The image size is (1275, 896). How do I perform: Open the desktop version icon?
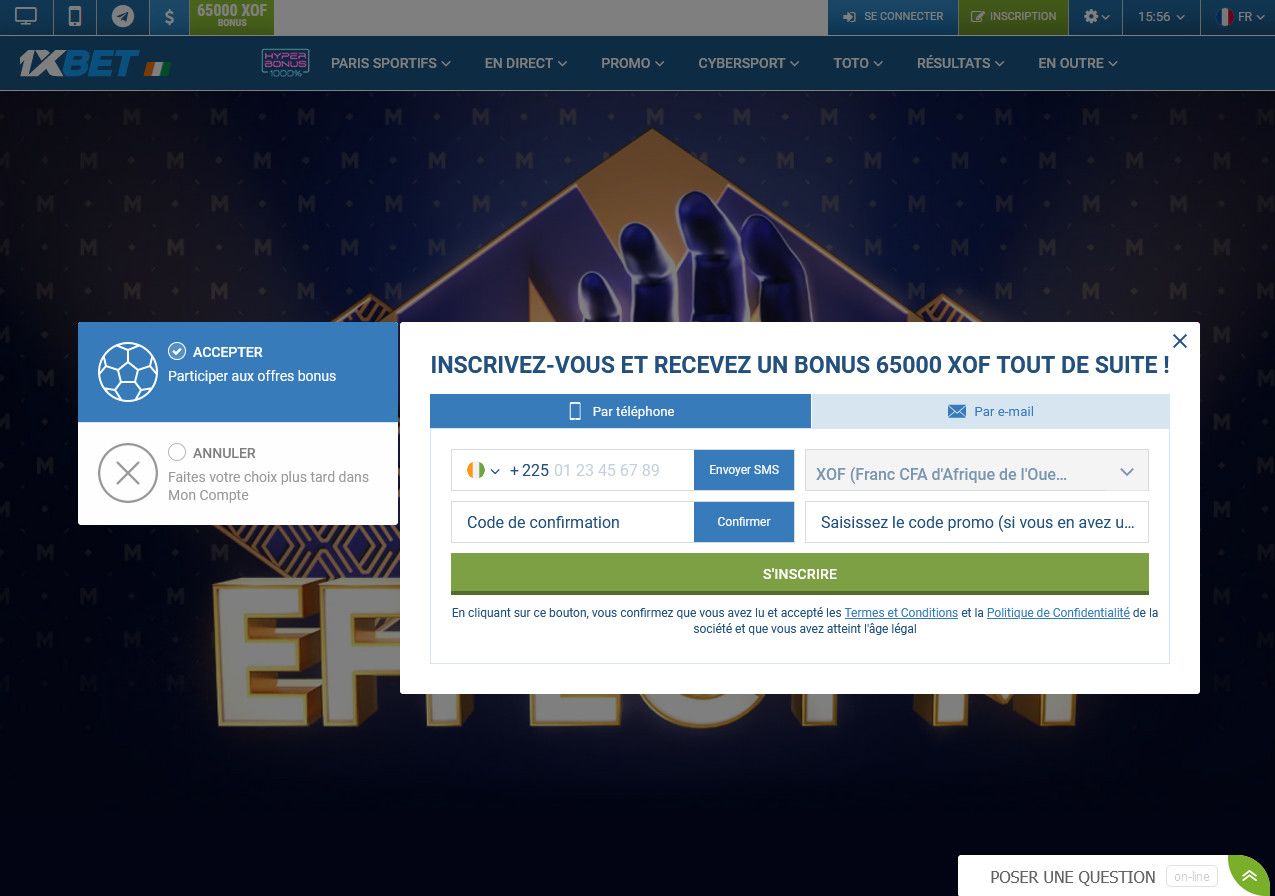click(x=26, y=17)
